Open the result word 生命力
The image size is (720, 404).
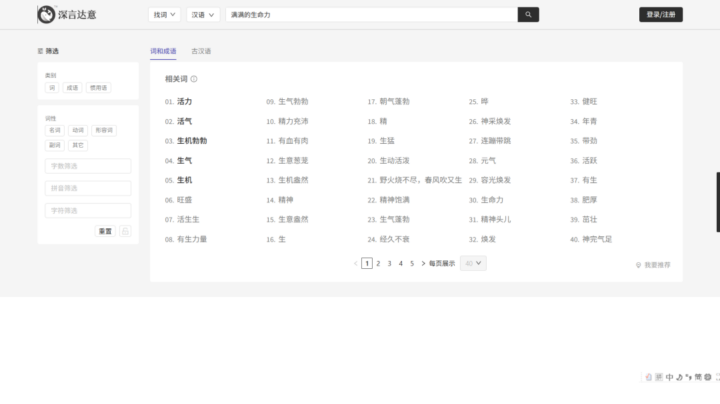pyautogui.click(x=492, y=200)
